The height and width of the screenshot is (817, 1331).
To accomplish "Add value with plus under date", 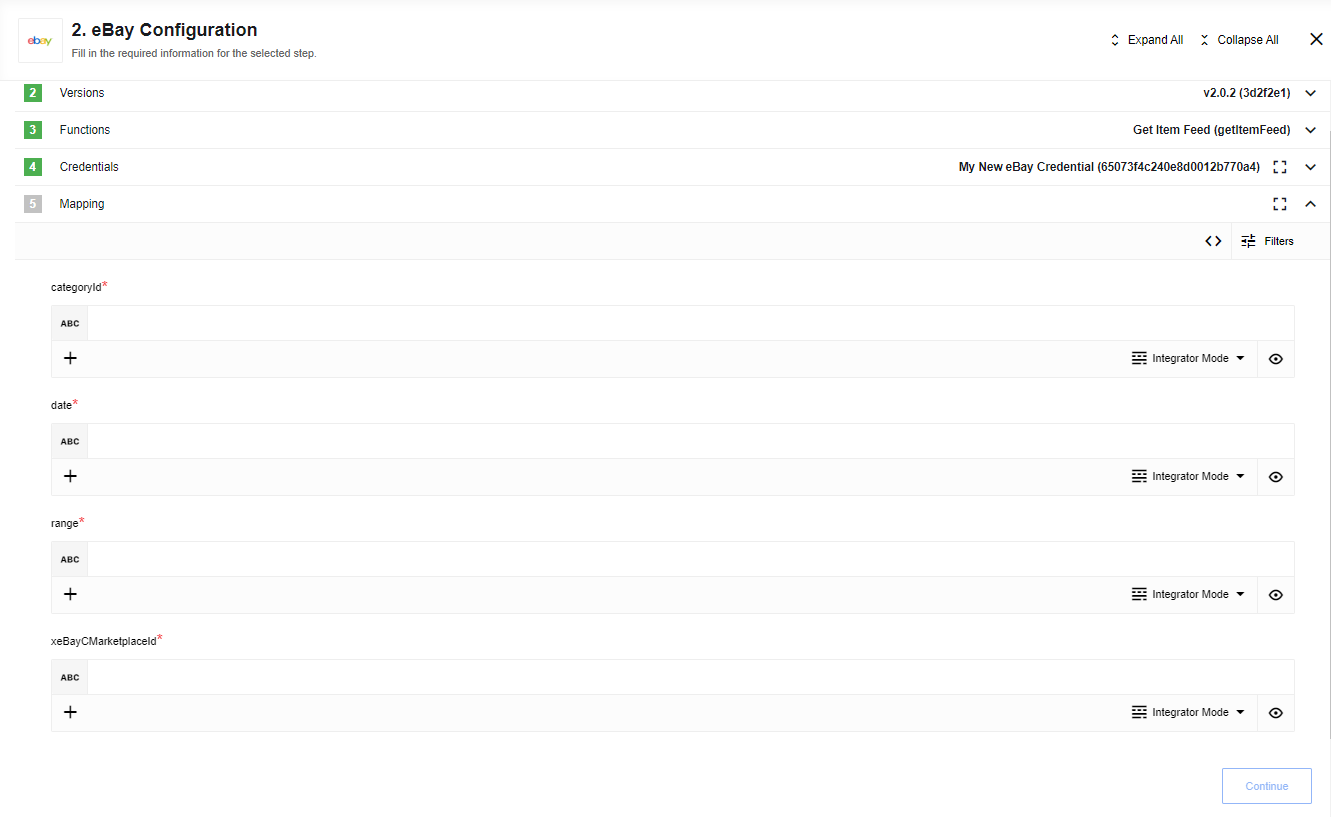I will tap(70, 476).
